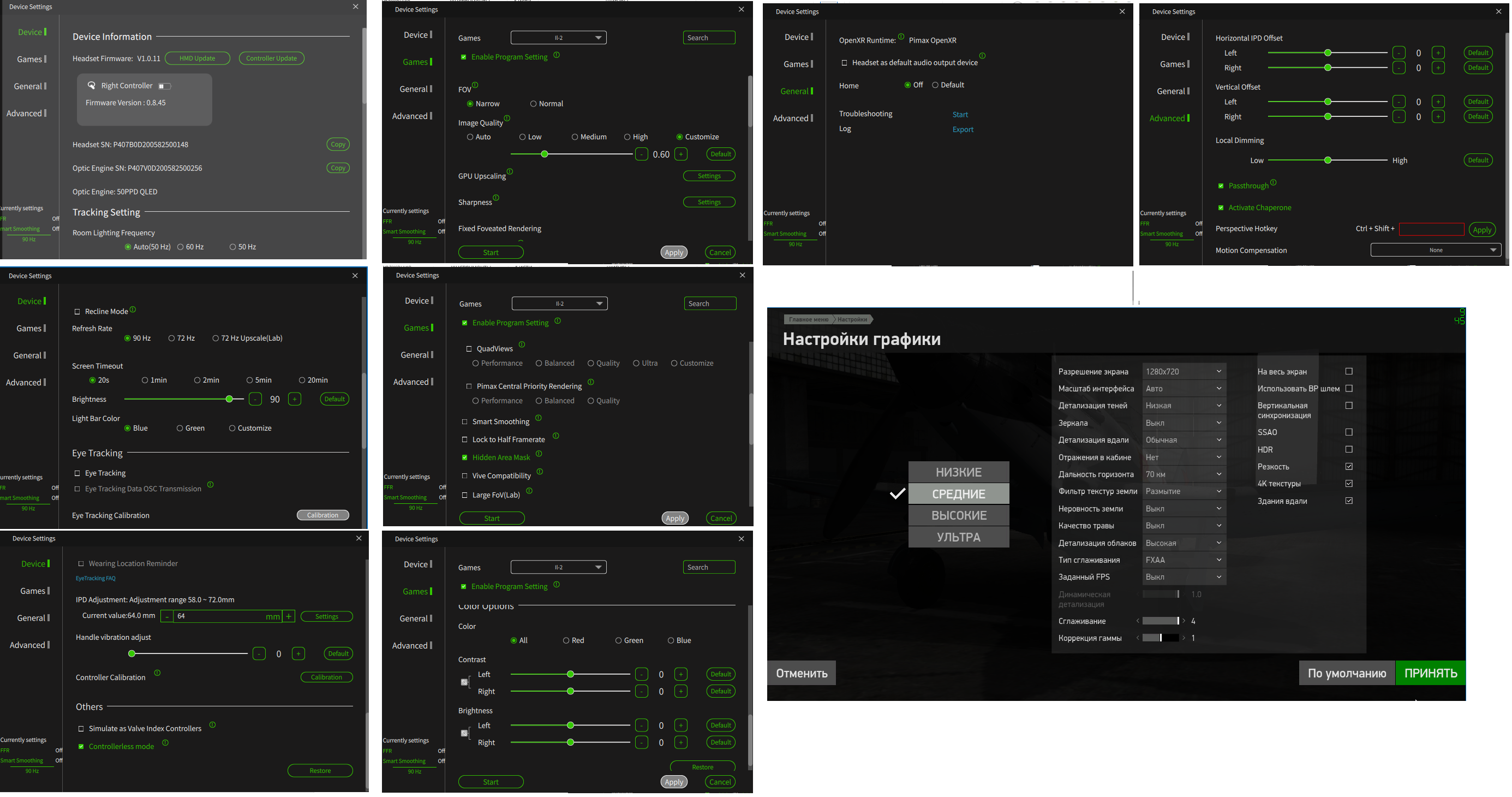Image resolution: width=1512 pixels, height=797 pixels.
Task: Expand the Разрешение экрана 1280x720 dropdown
Action: (x=1184, y=372)
